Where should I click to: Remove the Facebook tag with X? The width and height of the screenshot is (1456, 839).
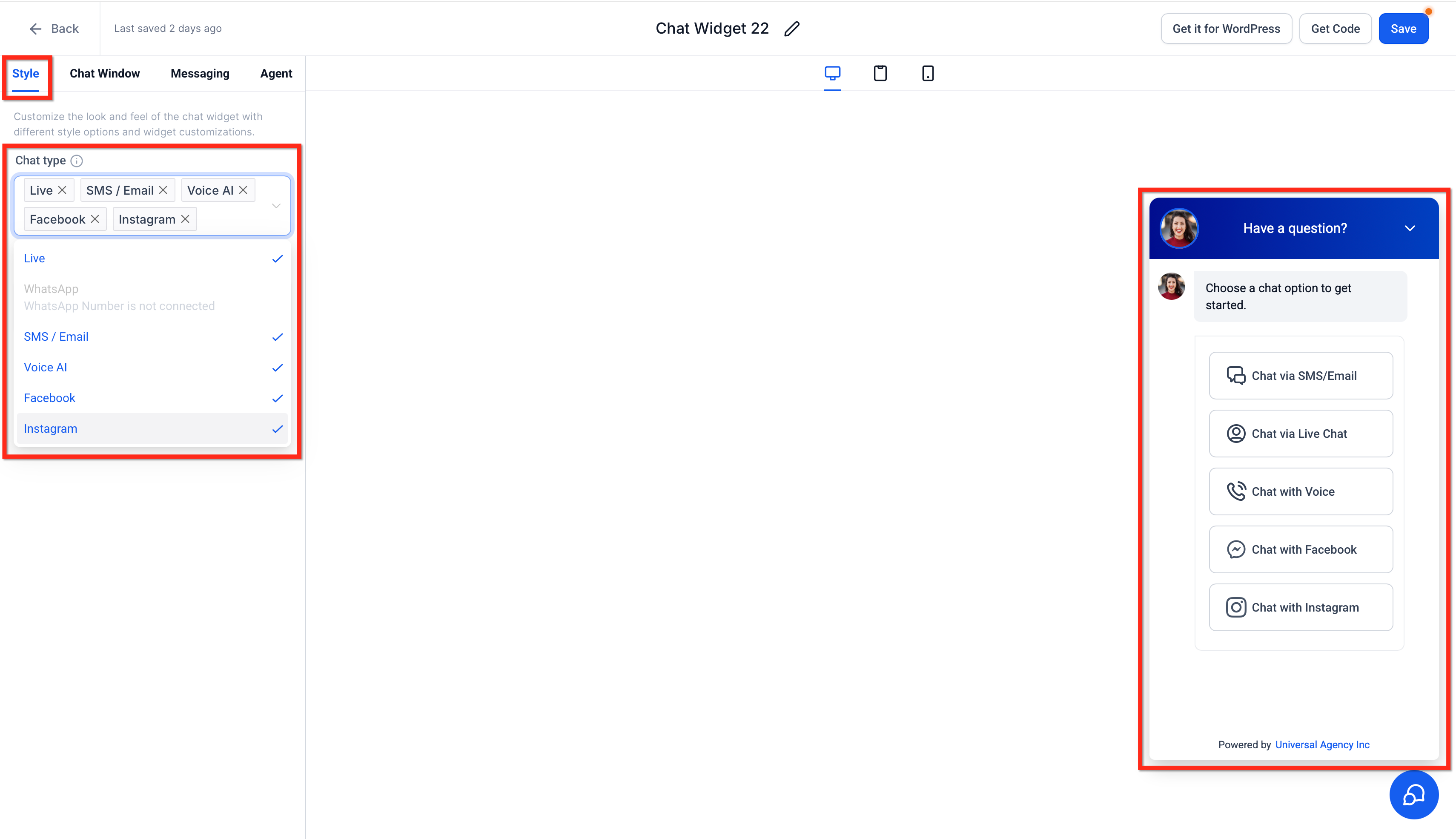95,219
